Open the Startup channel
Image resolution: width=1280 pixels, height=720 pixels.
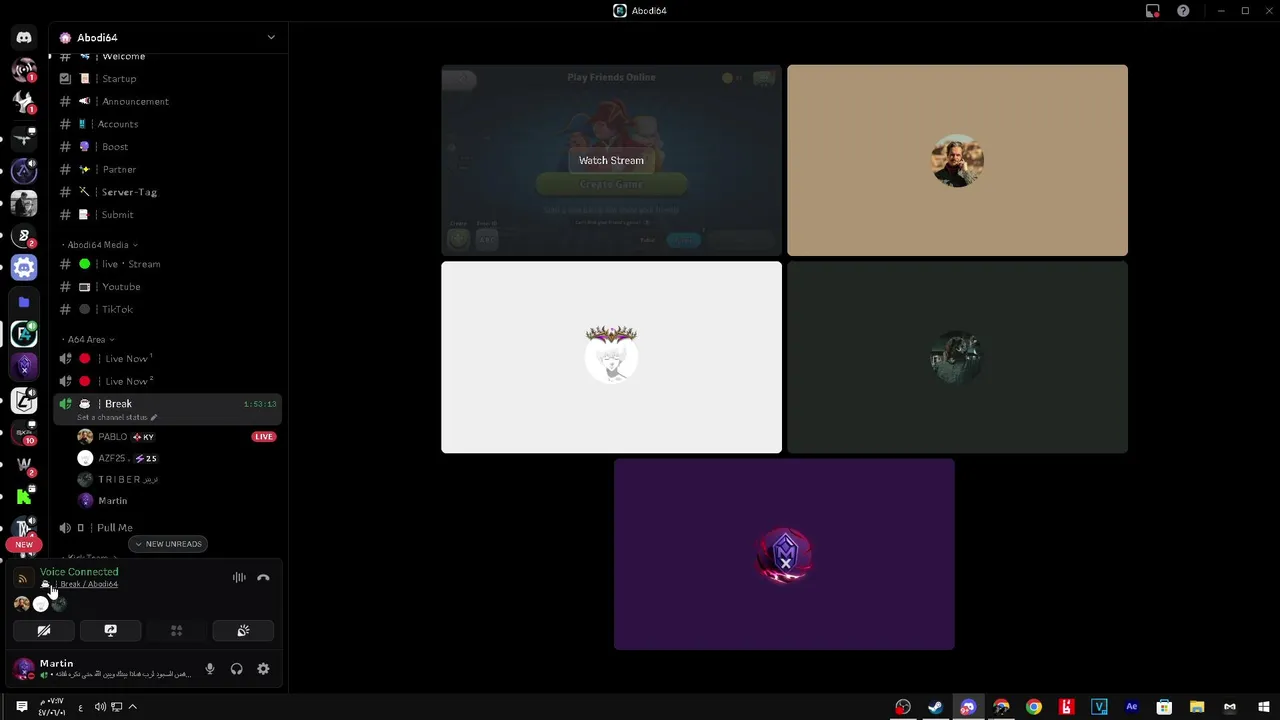(x=167, y=79)
